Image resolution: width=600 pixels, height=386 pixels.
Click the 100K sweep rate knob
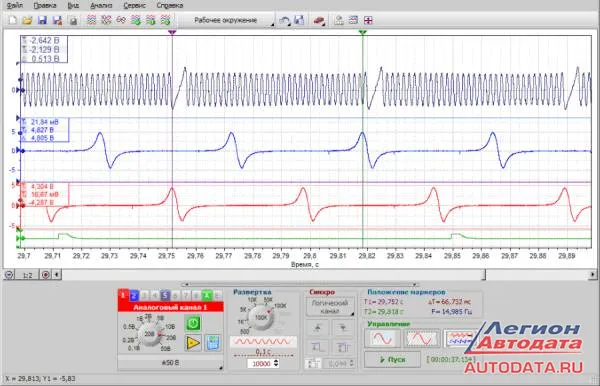coord(261,317)
